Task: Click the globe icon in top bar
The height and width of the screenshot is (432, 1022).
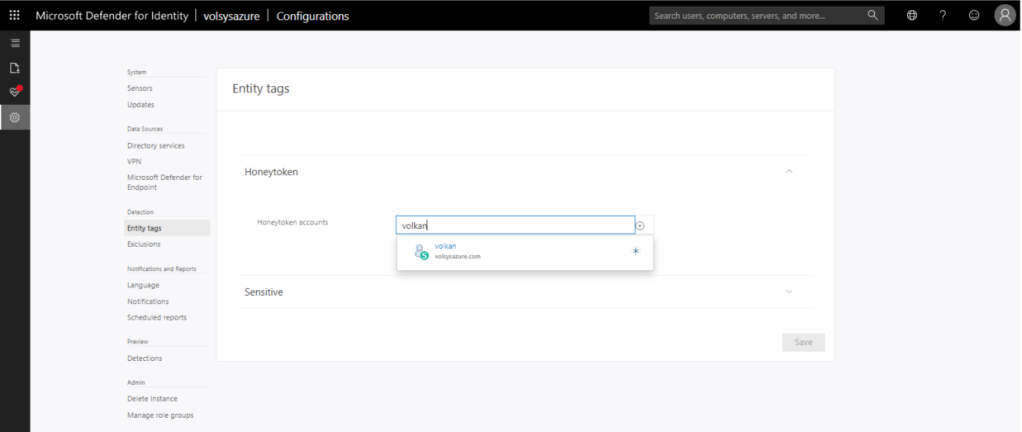Action: click(x=912, y=16)
